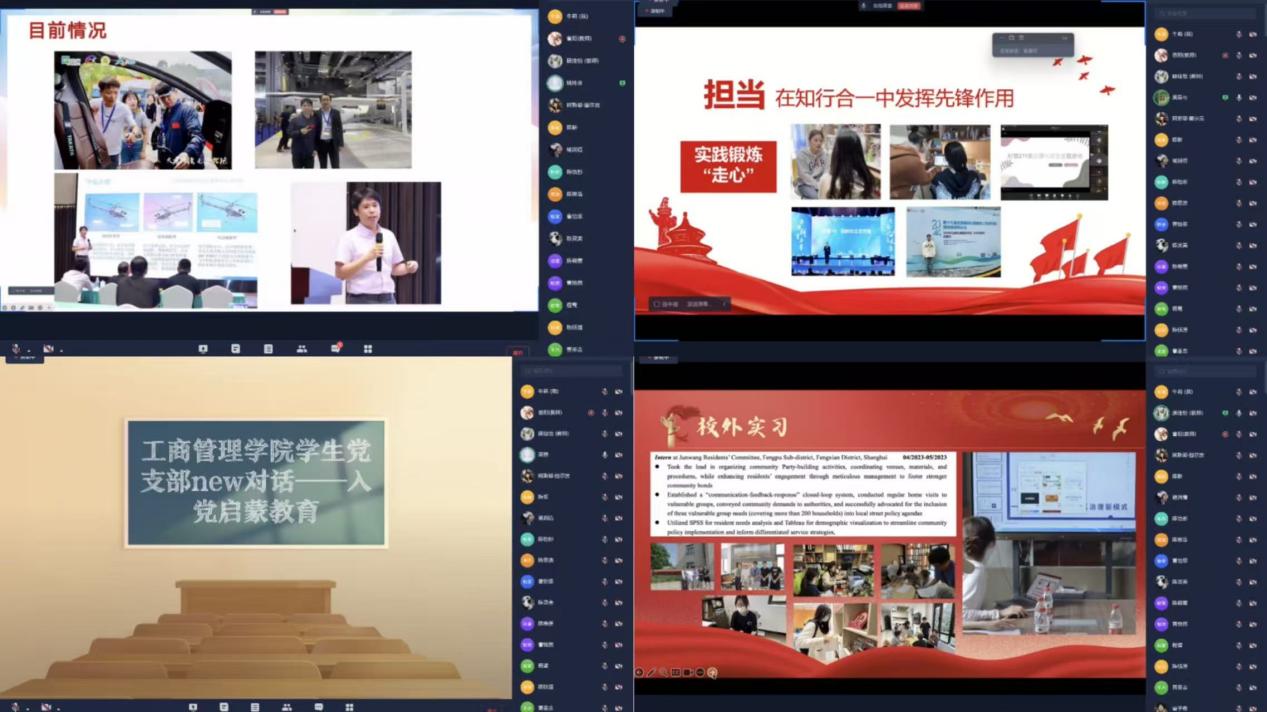Select 实践锻炼 "走心" red label on slide
The height and width of the screenshot is (712, 1267).
[x=728, y=166]
